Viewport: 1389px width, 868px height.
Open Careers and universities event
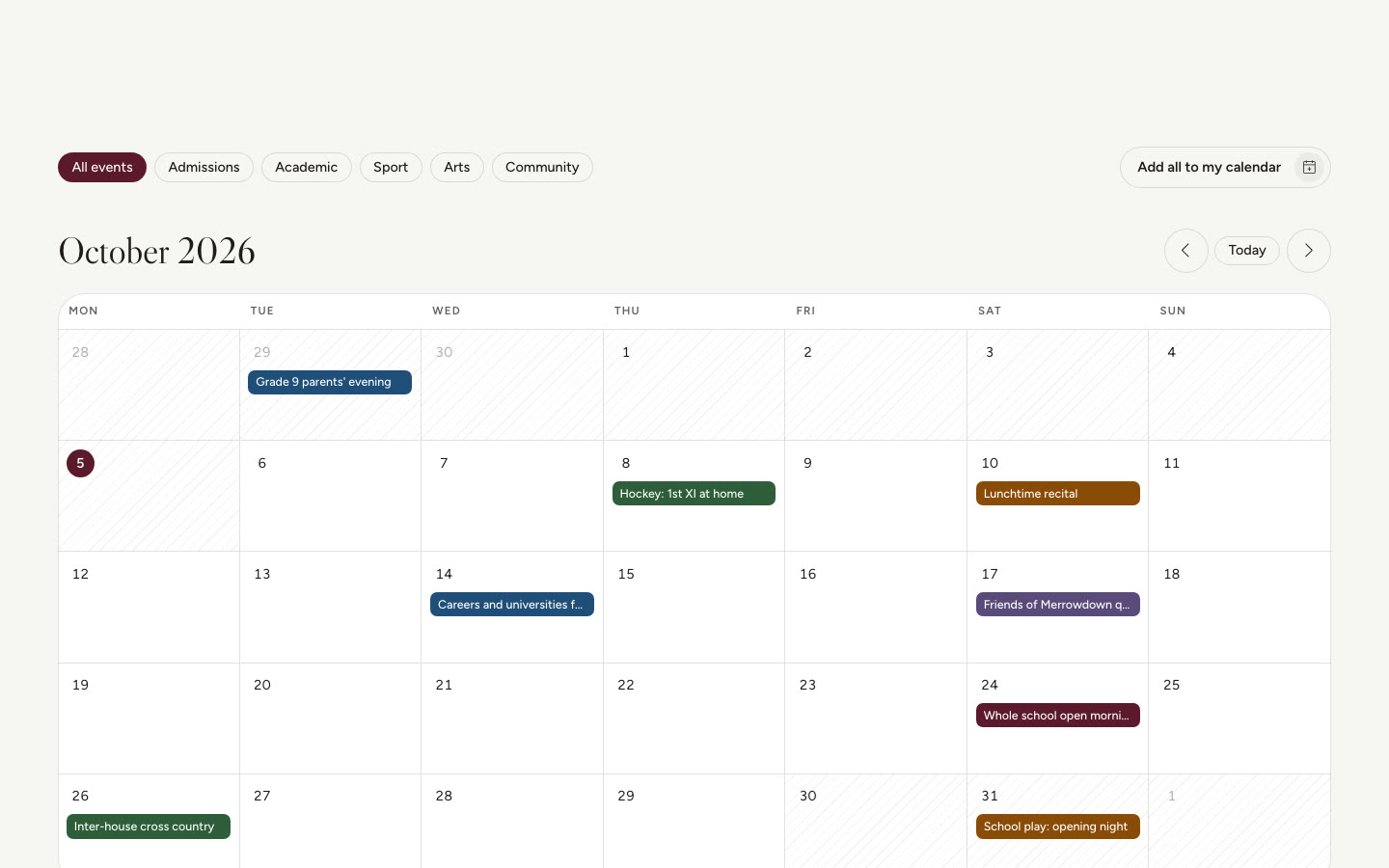512,605
